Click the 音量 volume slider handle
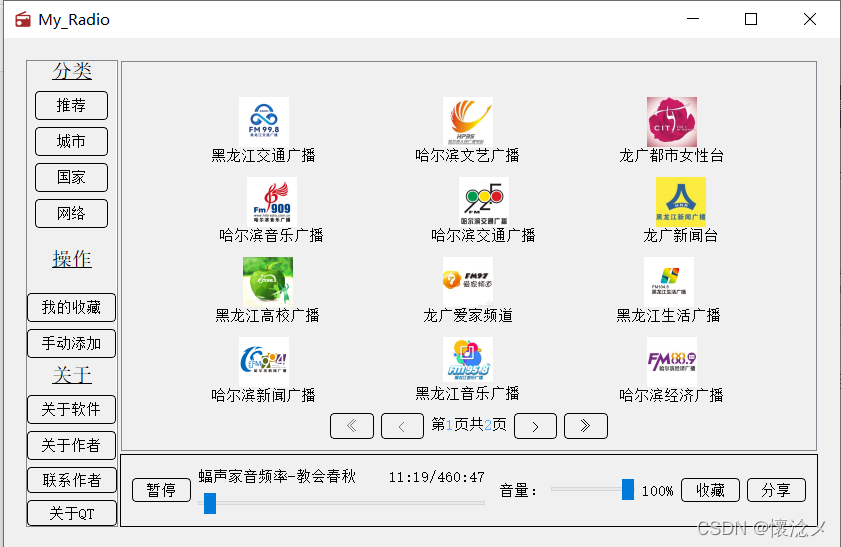Screen dimensions: 841x547 point(628,489)
